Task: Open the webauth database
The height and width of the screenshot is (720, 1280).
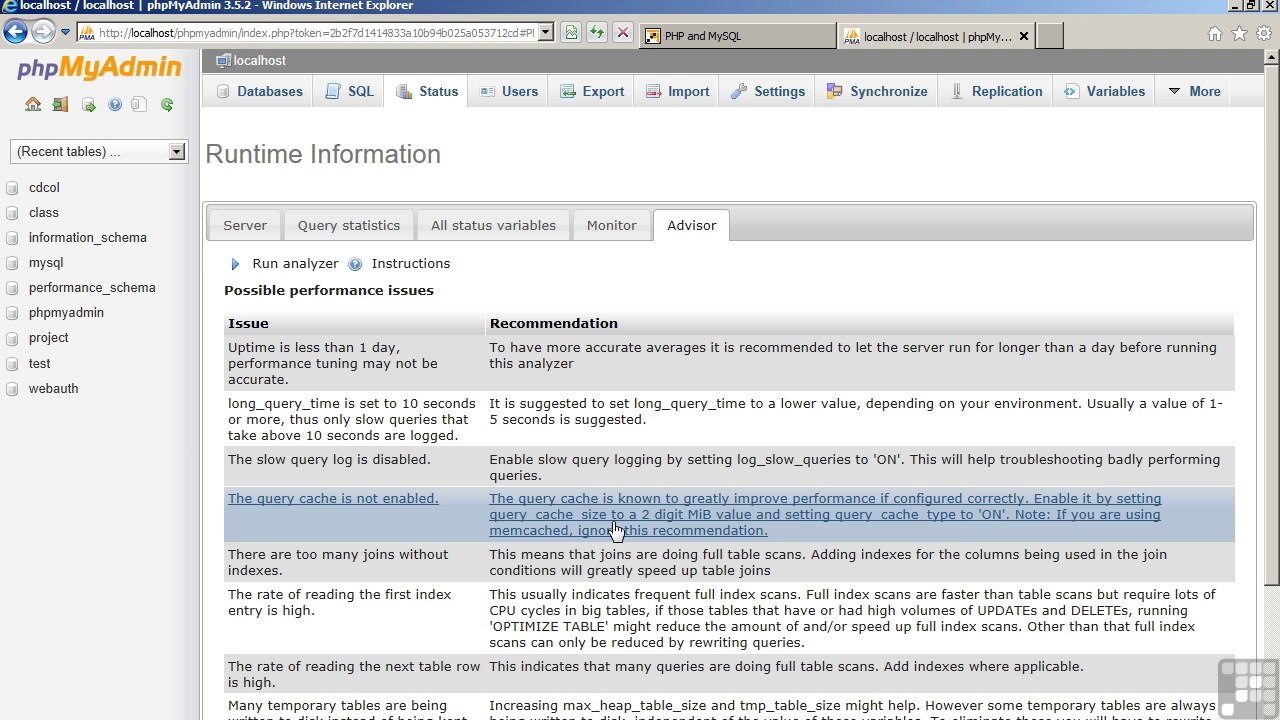Action: pyautogui.click(x=53, y=388)
